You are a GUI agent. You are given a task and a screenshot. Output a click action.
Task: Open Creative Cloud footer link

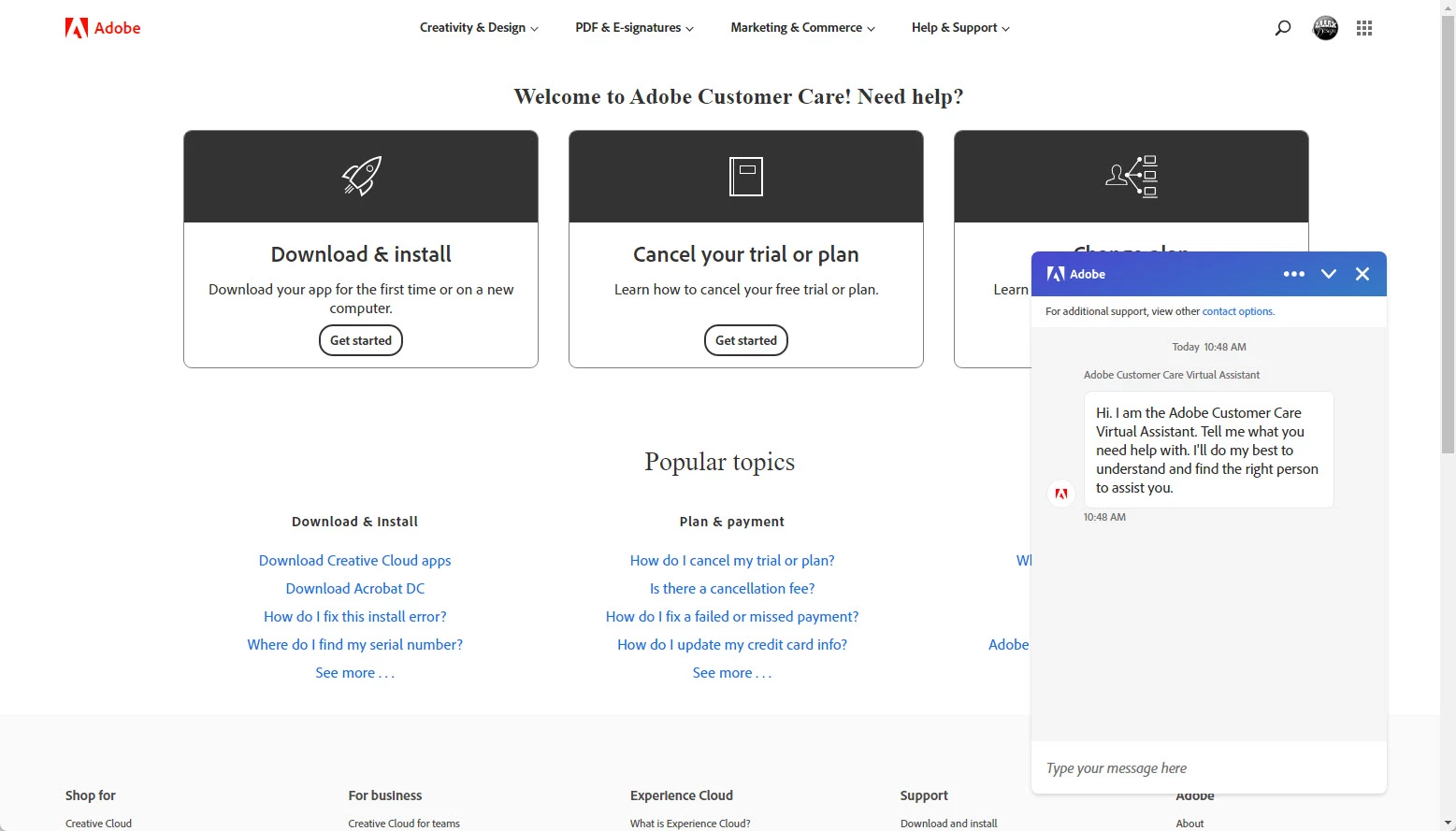(x=98, y=824)
